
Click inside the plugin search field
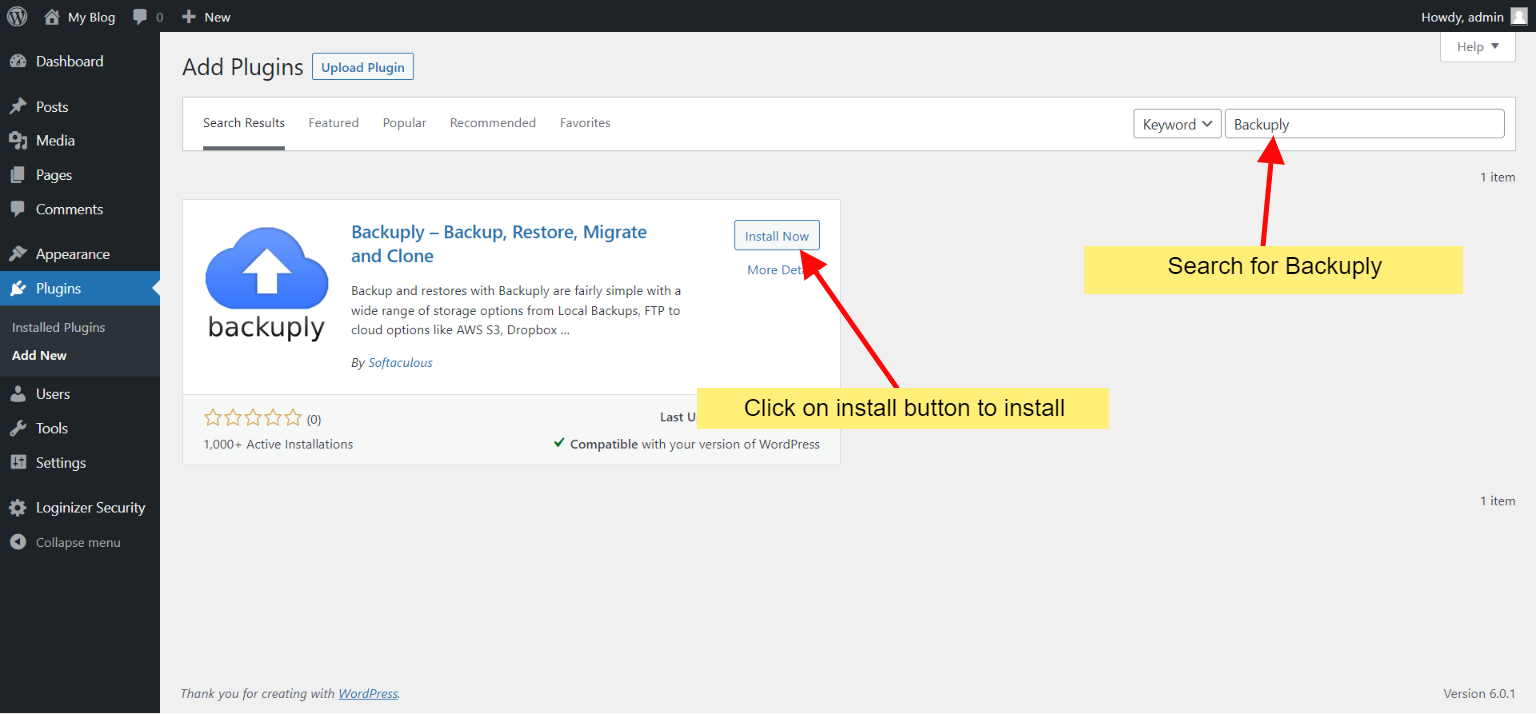click(x=1364, y=123)
